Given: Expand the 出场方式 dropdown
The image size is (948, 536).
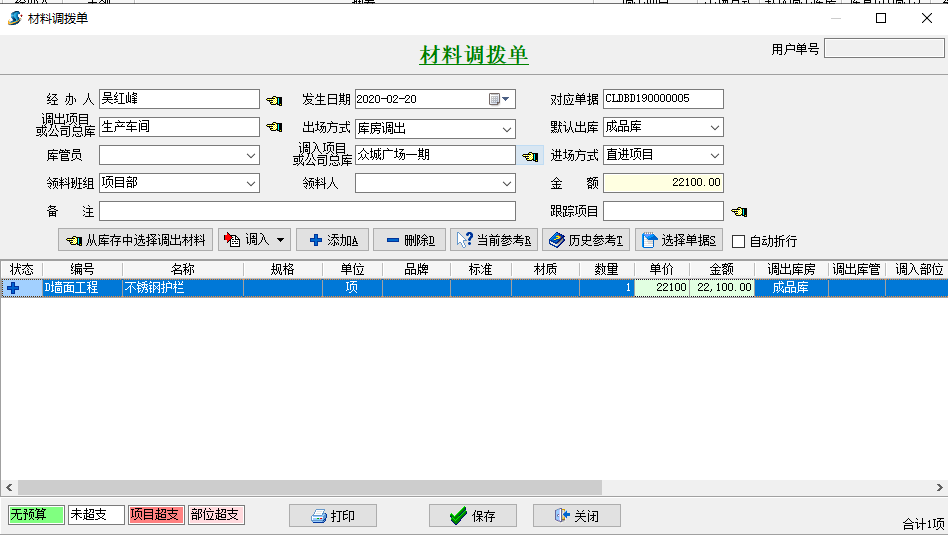Looking at the screenshot, I should click(x=507, y=129).
